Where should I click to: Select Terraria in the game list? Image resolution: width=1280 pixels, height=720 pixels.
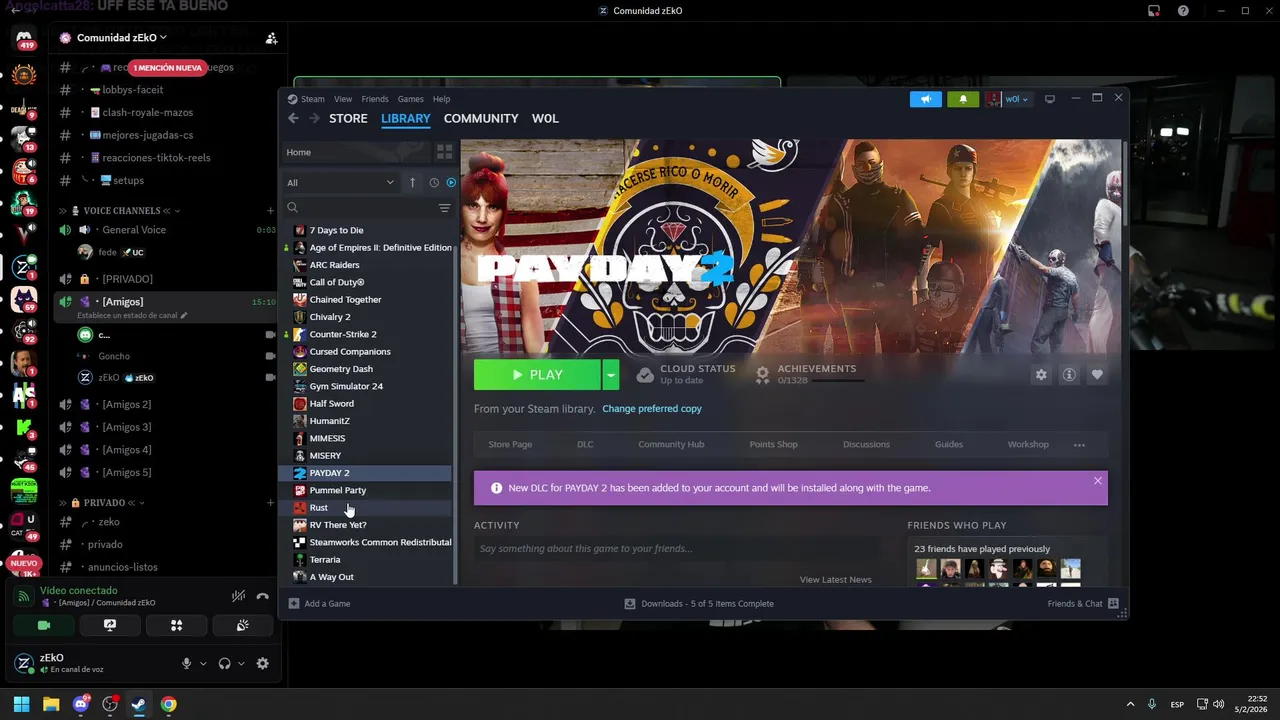pos(367,560)
